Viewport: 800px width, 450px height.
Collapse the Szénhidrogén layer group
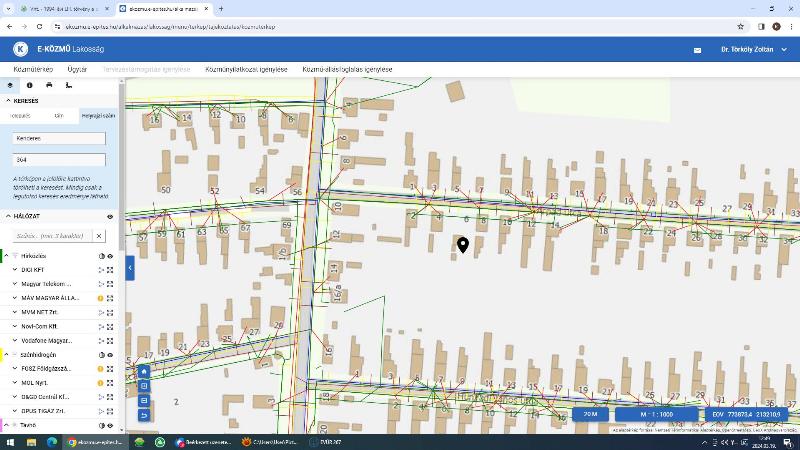coord(6,355)
